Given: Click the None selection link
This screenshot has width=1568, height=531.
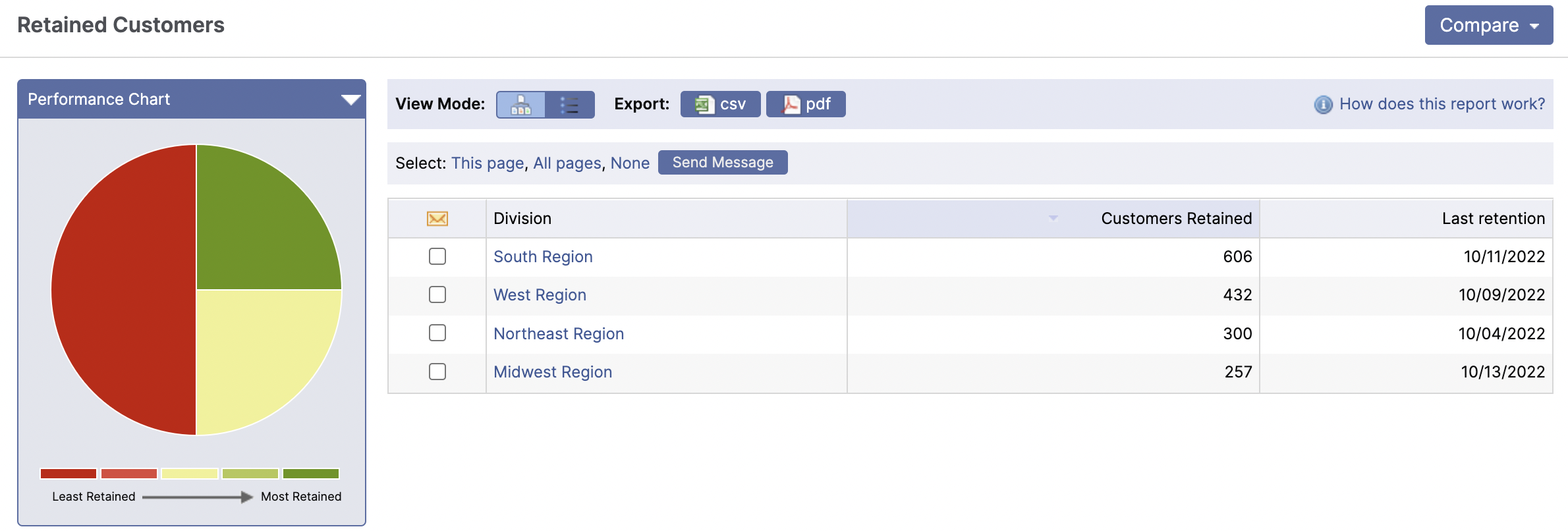Looking at the screenshot, I should click(x=630, y=163).
